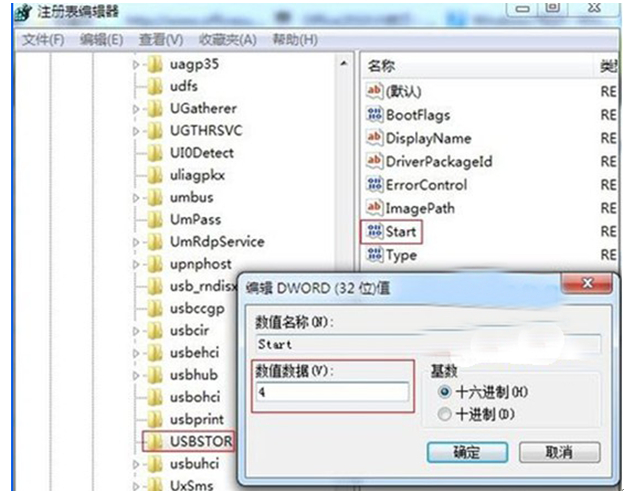Select the hexadecimal (十六进制) radio button
The image size is (624, 491).
click(x=444, y=392)
